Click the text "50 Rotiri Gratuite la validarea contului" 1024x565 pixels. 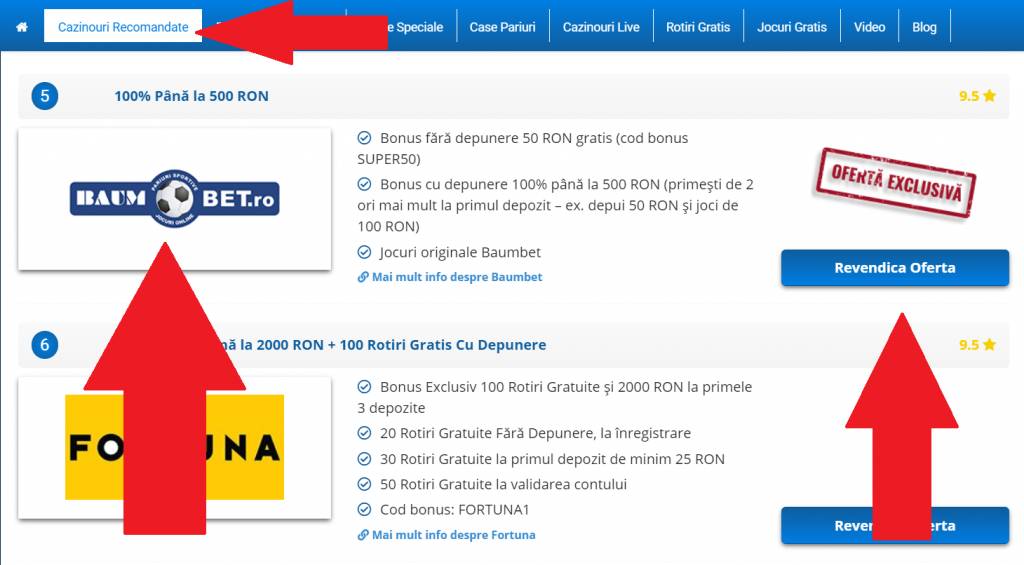tap(504, 484)
